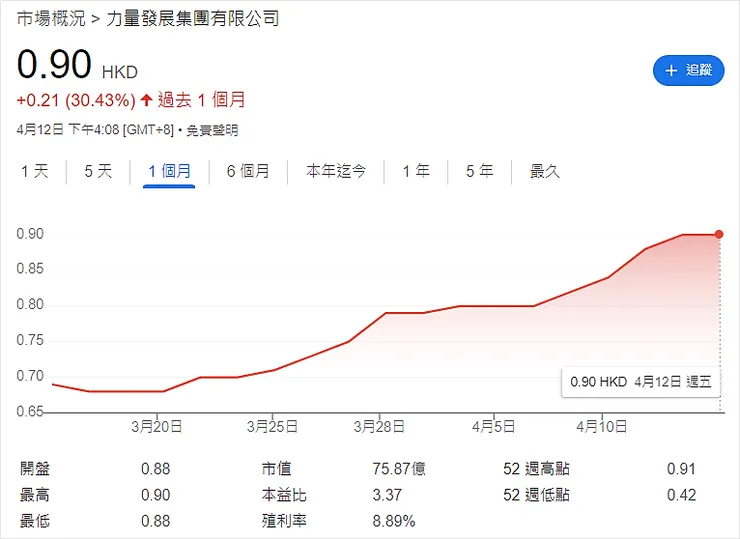Select the 5 年 time range tab
The width and height of the screenshot is (740, 539).
(x=479, y=171)
